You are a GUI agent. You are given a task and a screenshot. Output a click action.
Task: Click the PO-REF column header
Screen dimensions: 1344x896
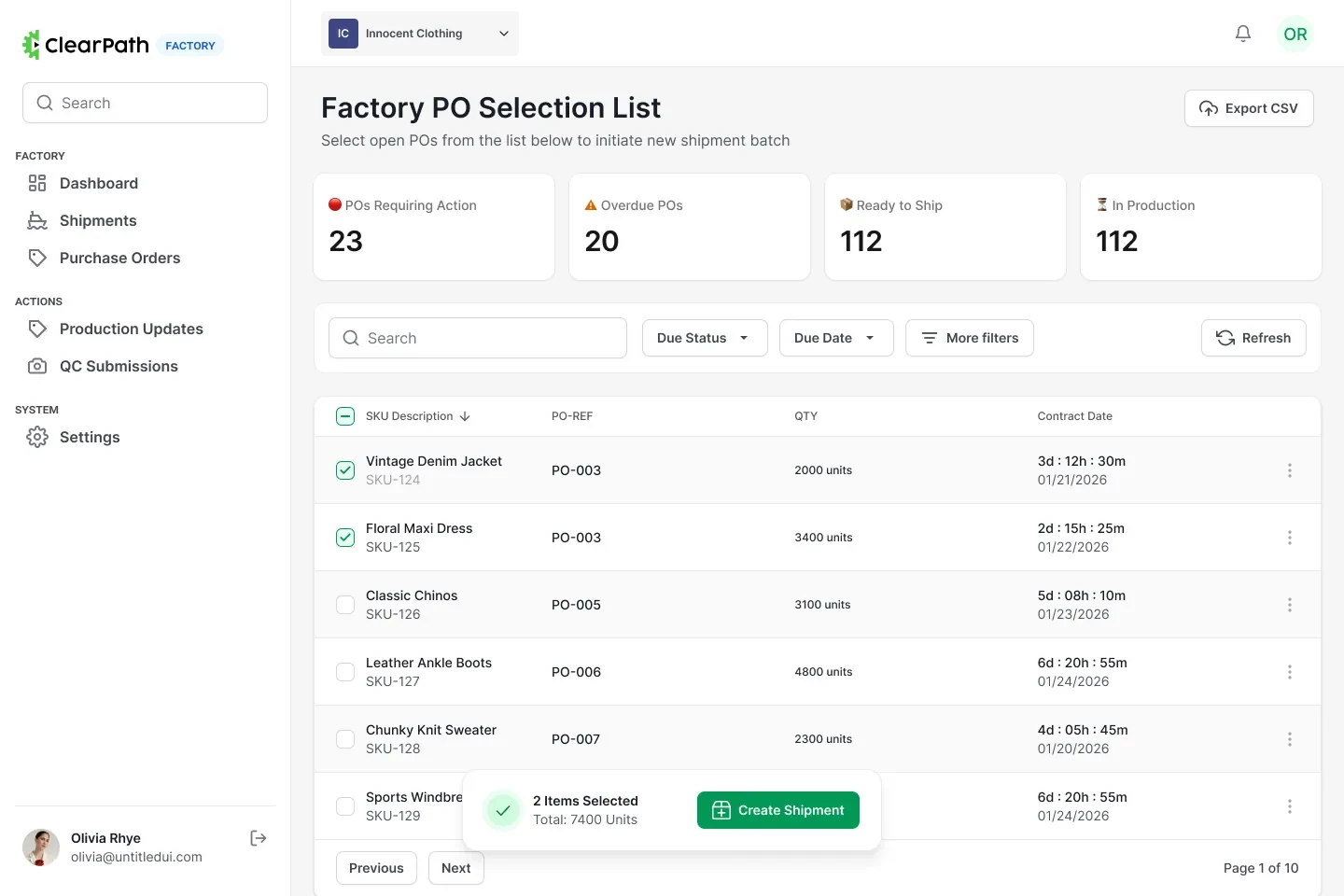tap(572, 416)
